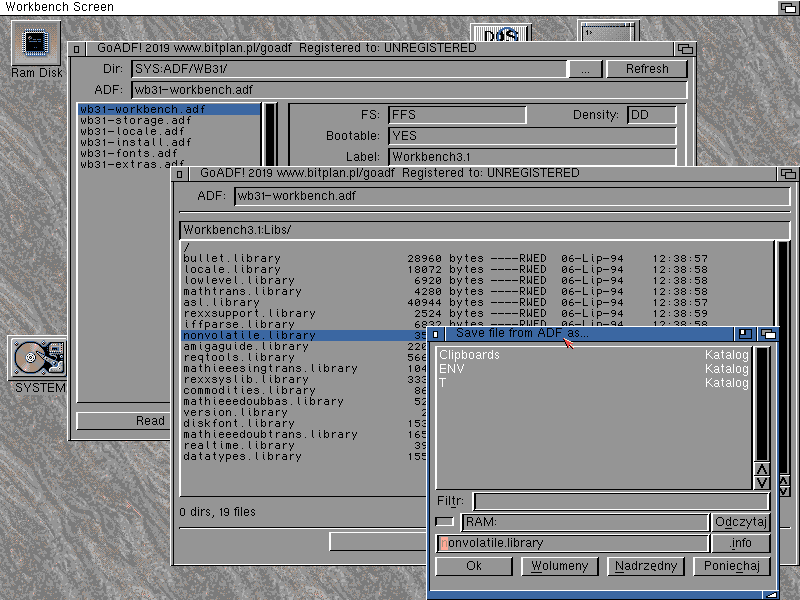This screenshot has height=600, width=800.
Task: Click the size gadget of save dialog
Action: tap(770, 595)
